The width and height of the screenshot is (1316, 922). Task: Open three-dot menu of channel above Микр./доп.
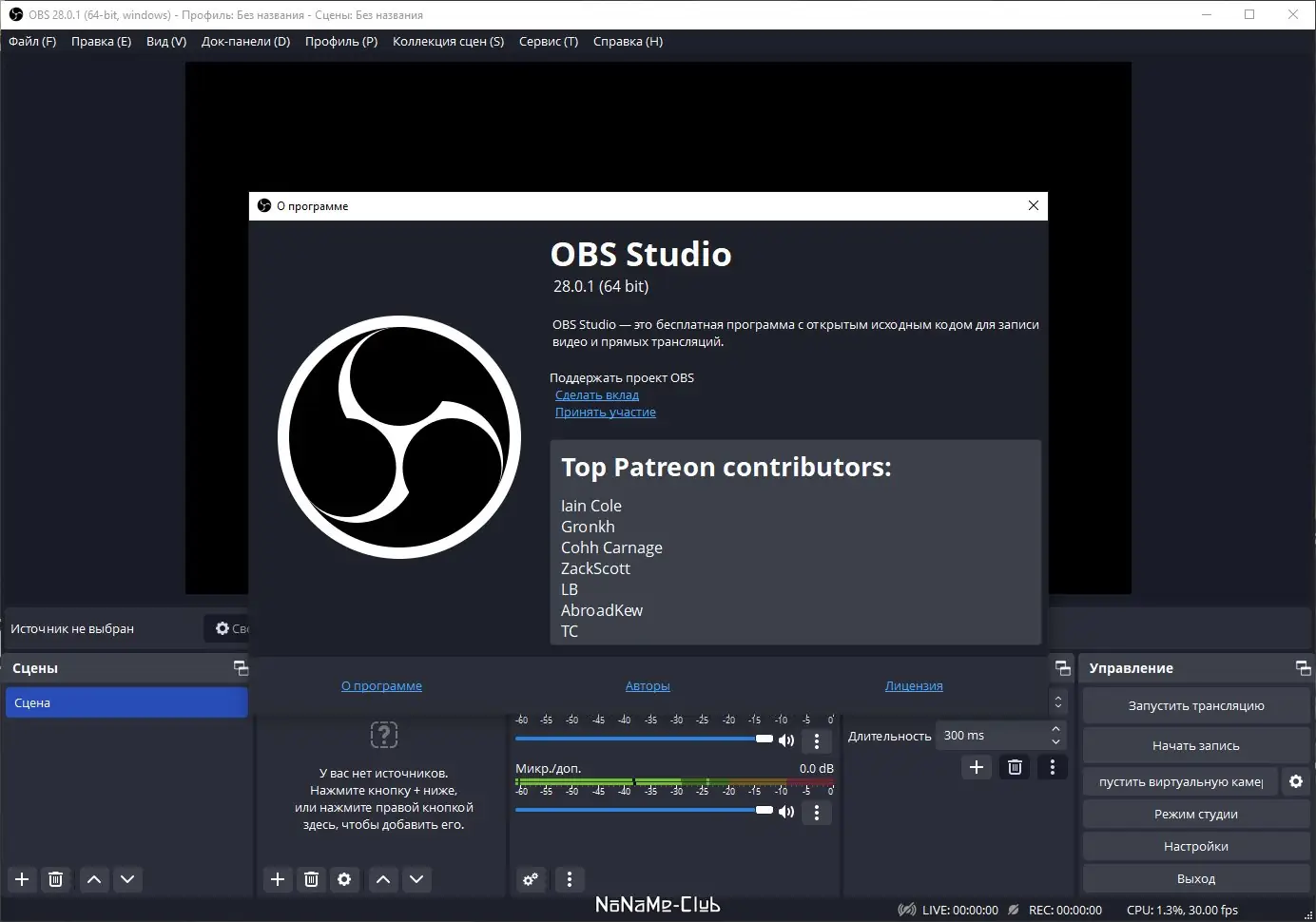(x=817, y=741)
